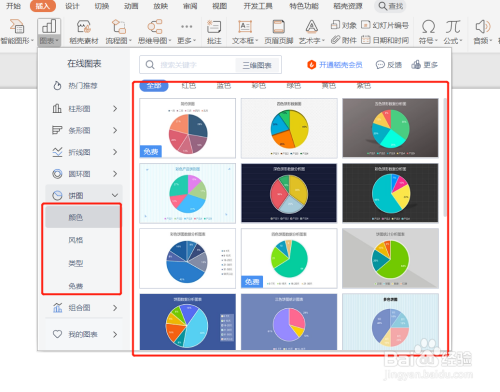Choose the all-blue pie chart with side legend
The image size is (500, 392).
click(x=188, y=258)
